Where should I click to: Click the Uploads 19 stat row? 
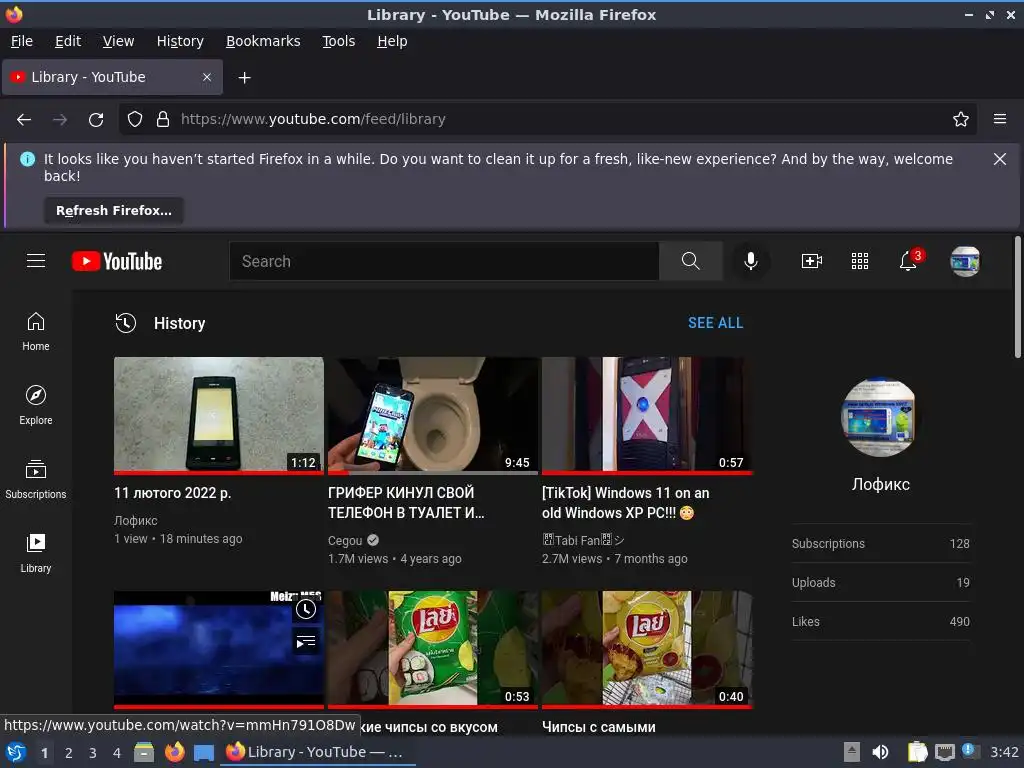tap(880, 583)
